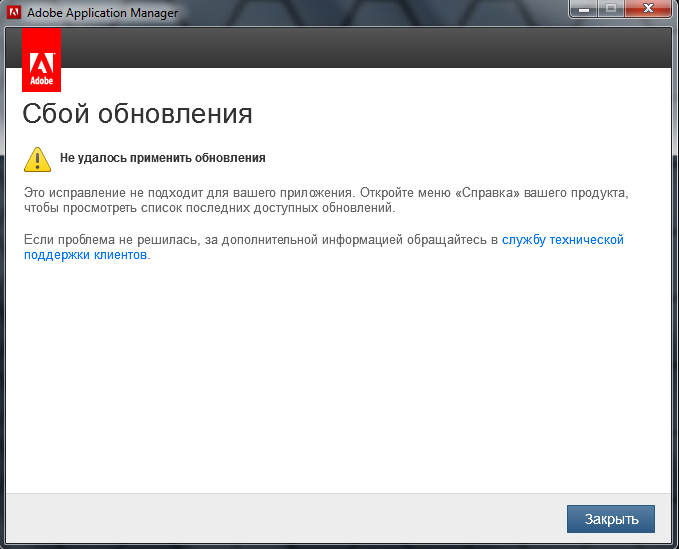Click the Adobe Application Manager title text
Screen dimensions: 679x549
tap(103, 13)
